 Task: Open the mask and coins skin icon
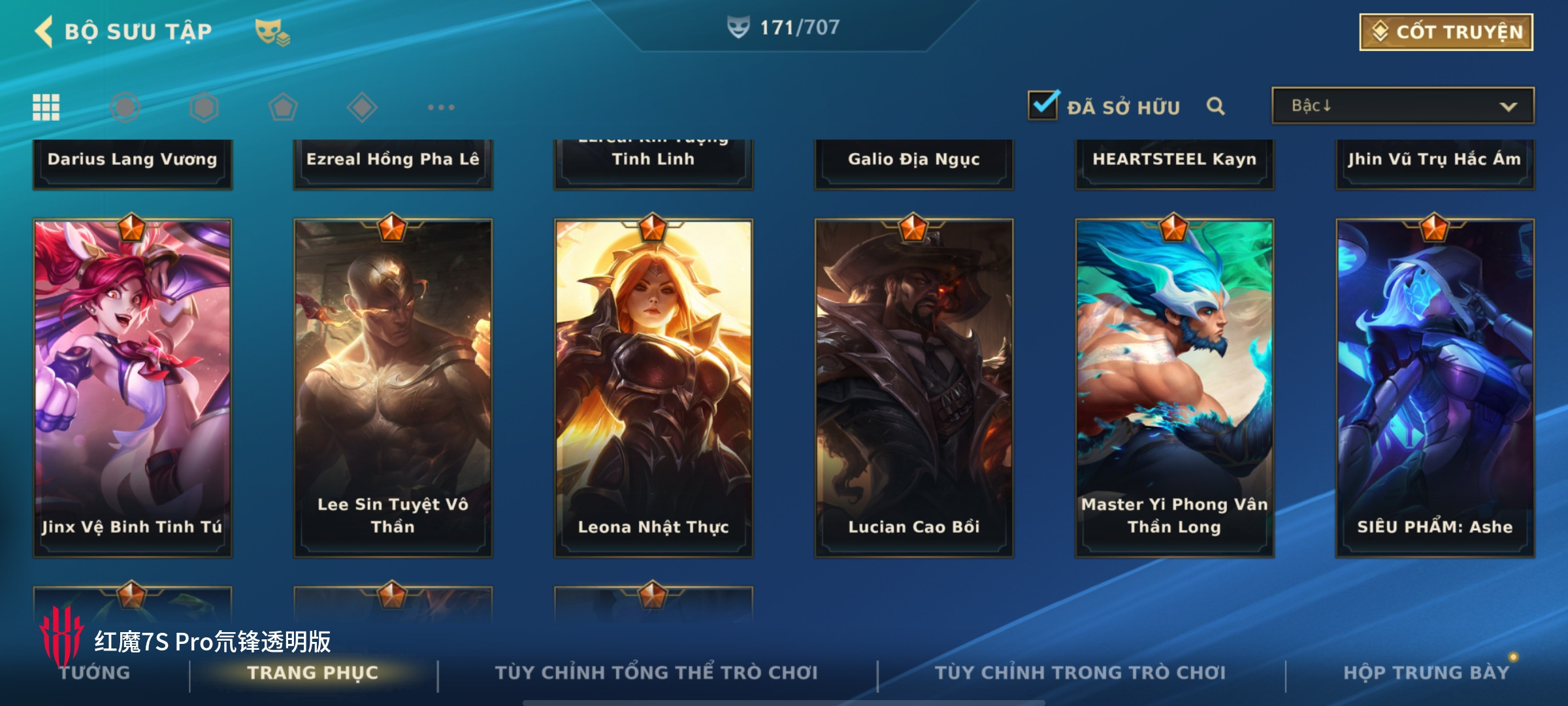272,32
